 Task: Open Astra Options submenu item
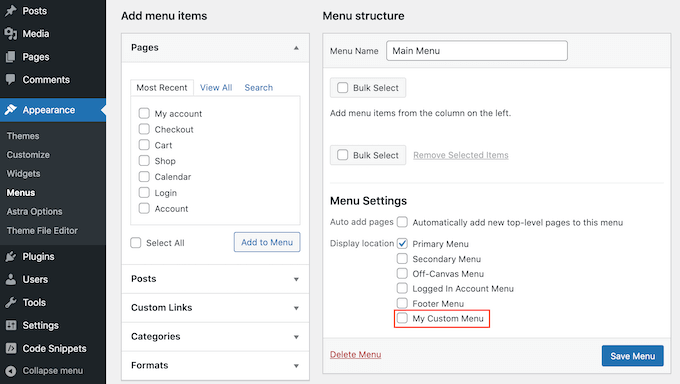[x=34, y=212]
